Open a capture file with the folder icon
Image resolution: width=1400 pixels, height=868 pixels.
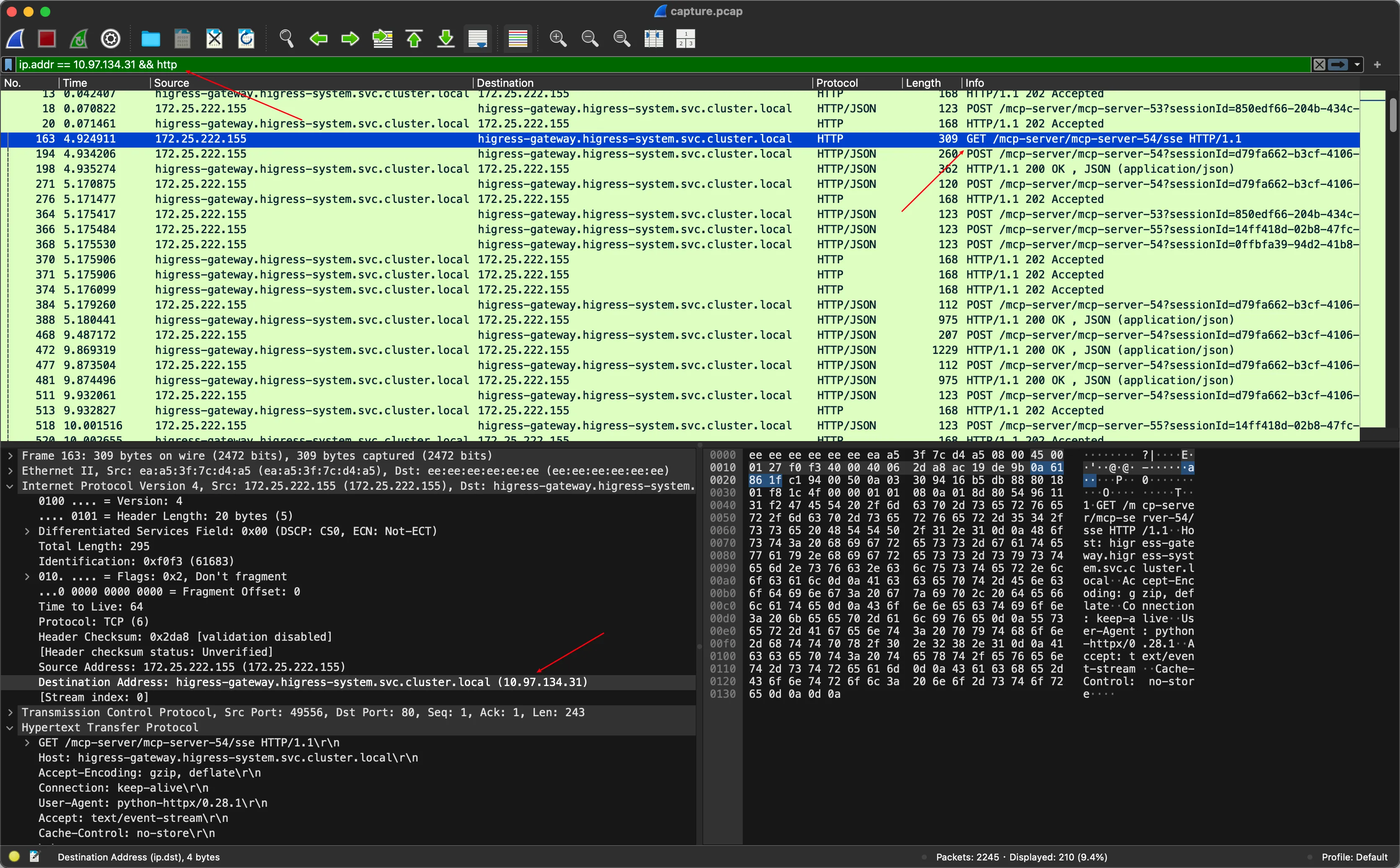tap(150, 39)
